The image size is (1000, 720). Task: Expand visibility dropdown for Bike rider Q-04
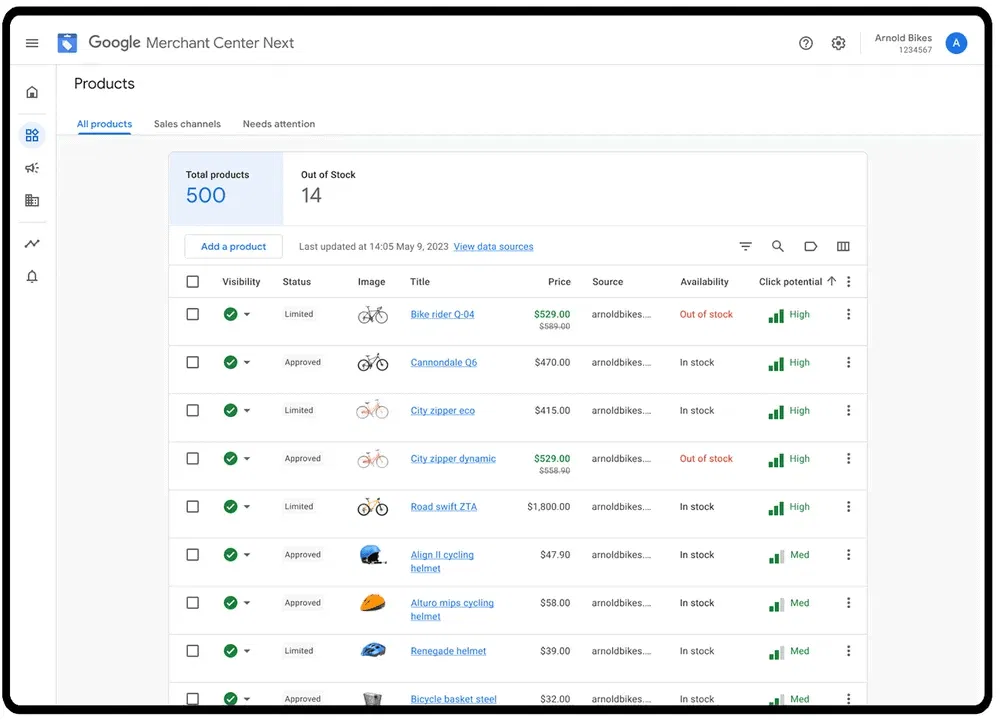[247, 314]
